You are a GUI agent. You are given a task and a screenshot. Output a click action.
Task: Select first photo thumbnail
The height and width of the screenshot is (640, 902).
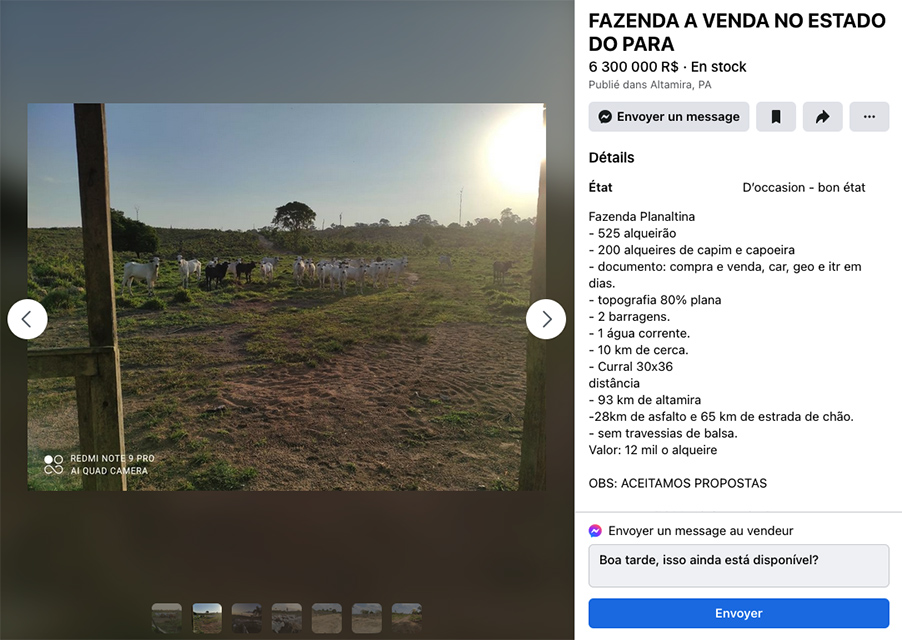pos(167,618)
